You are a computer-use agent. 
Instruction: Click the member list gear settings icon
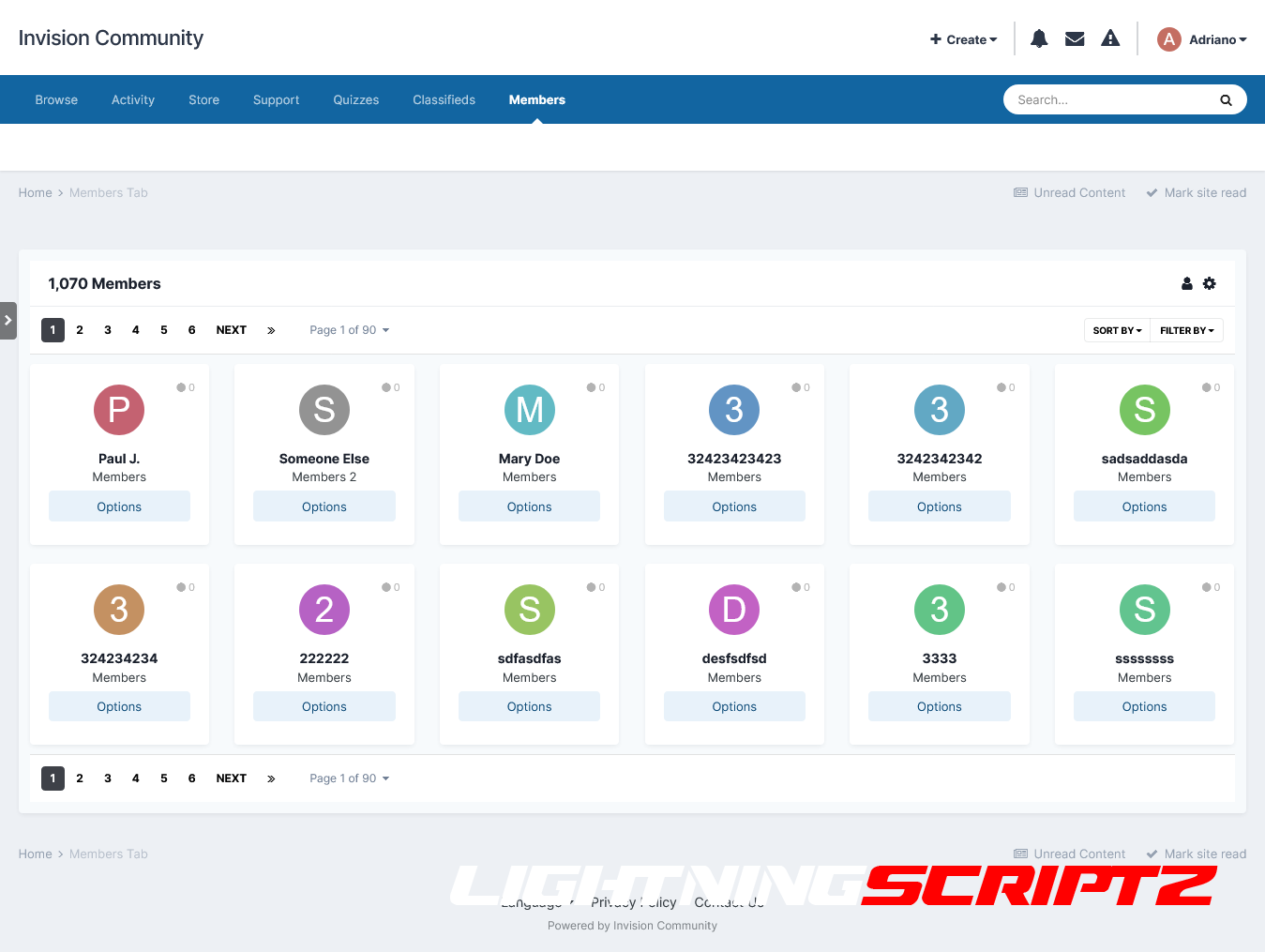[x=1210, y=283]
